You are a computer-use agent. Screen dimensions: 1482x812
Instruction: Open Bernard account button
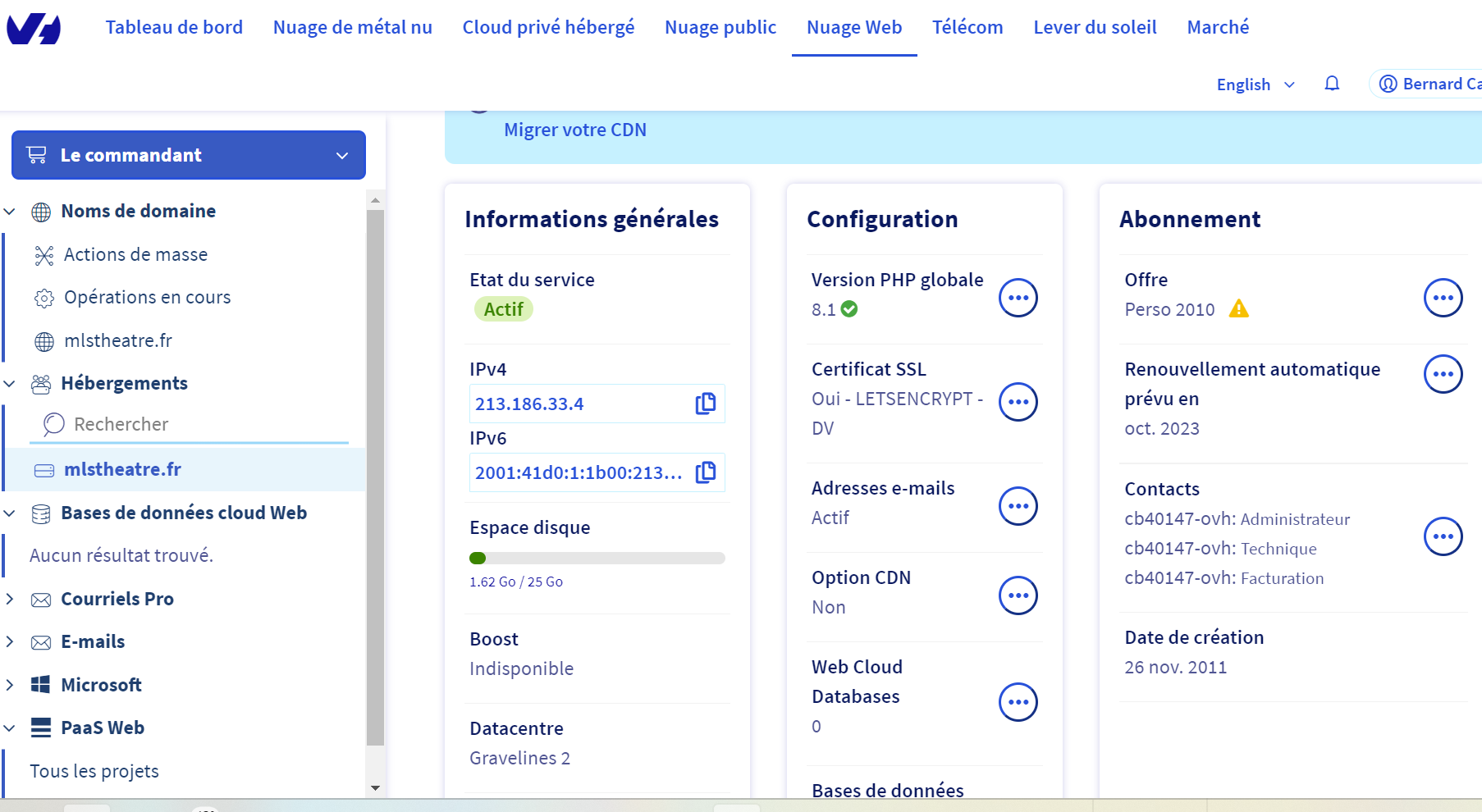pyautogui.click(x=1428, y=84)
